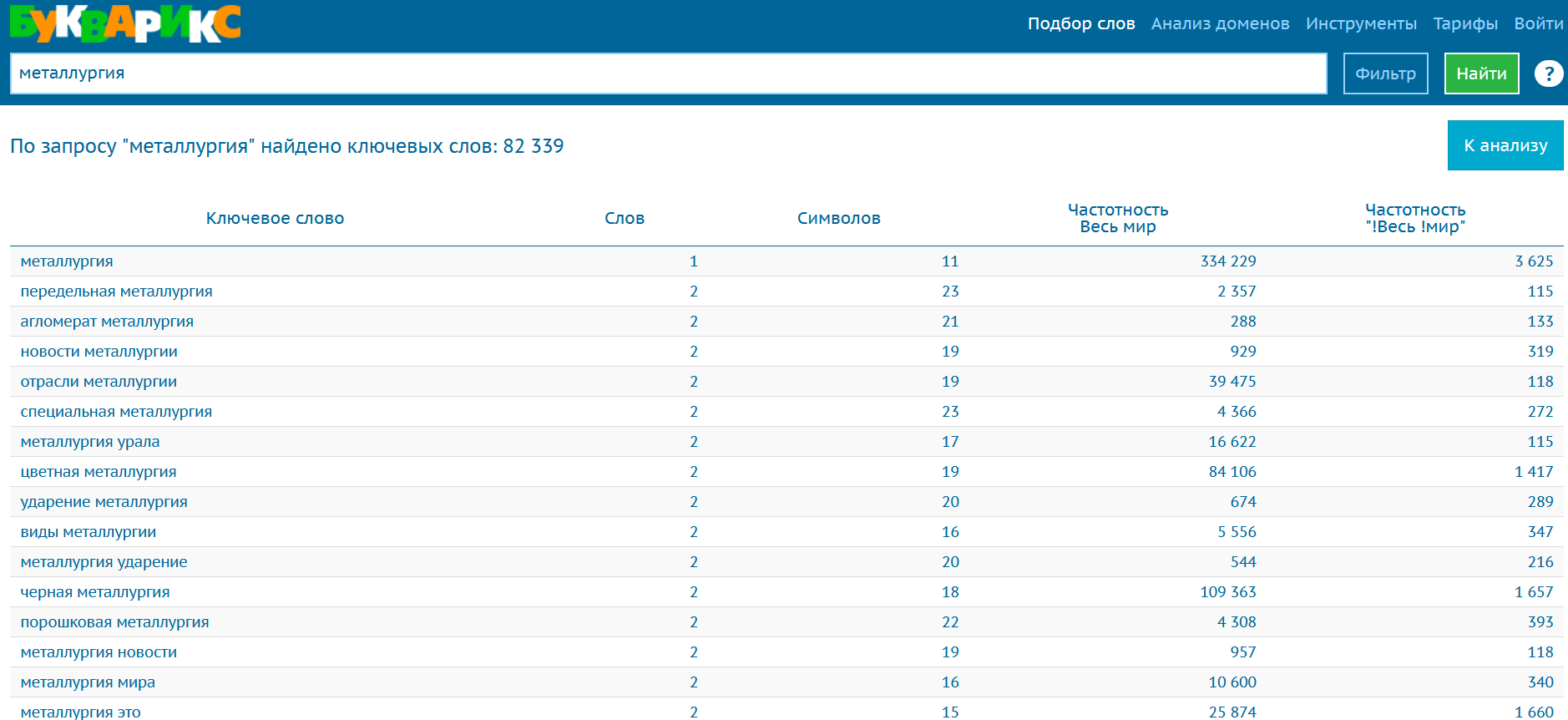Click frequency value 4 308
1568x720 pixels.
click(1237, 622)
